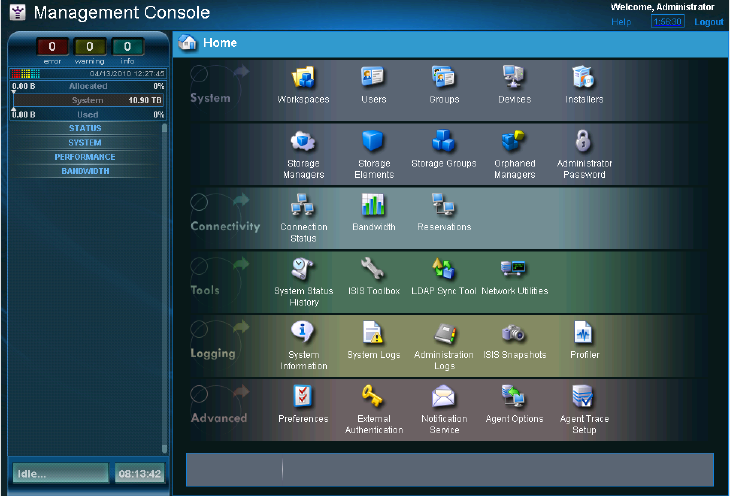Click the Connectivity category arrow

(x=241, y=200)
